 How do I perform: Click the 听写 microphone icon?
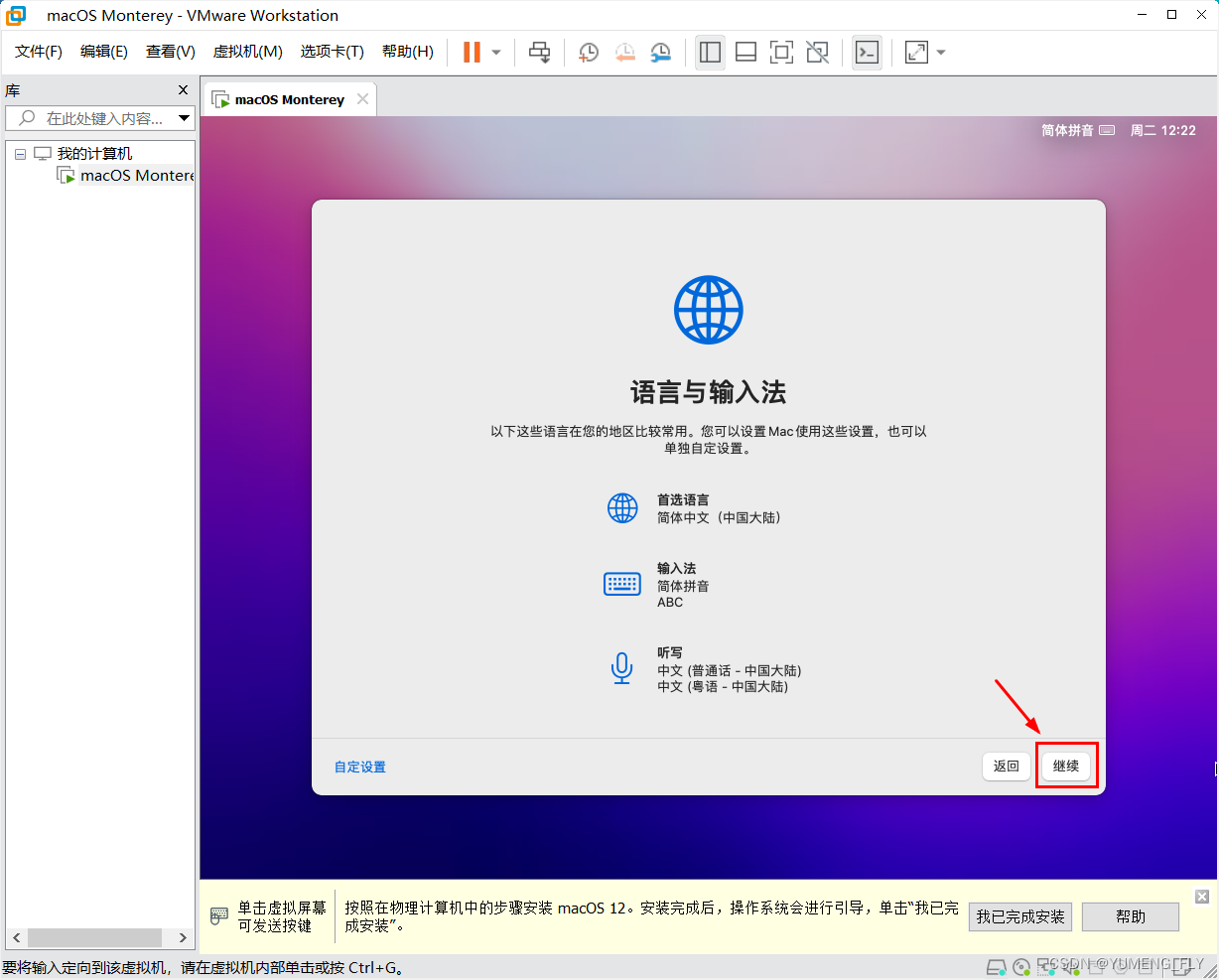pos(622,668)
